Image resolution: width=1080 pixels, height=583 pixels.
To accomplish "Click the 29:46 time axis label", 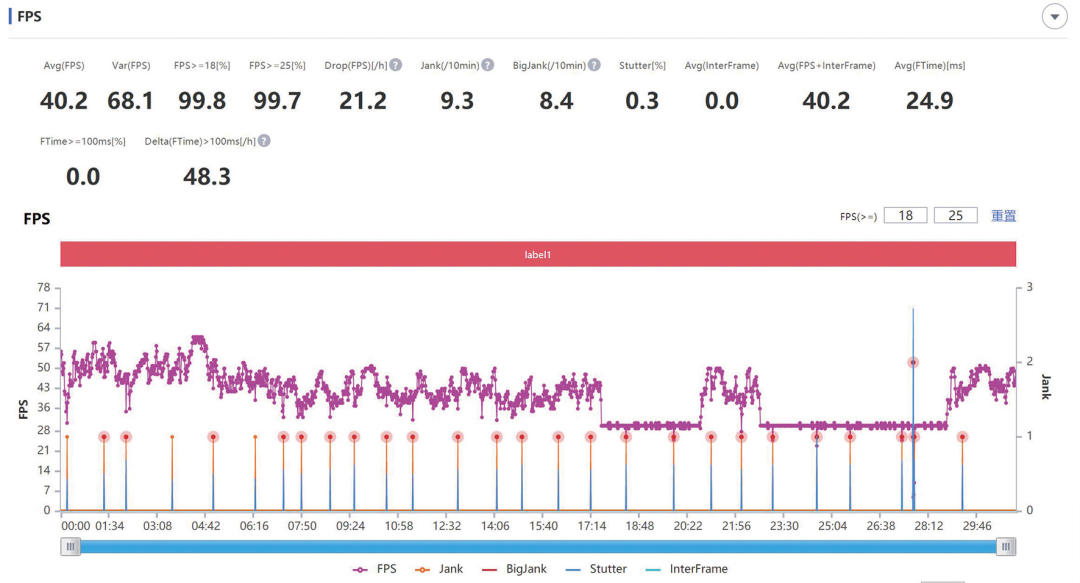I will (x=977, y=526).
